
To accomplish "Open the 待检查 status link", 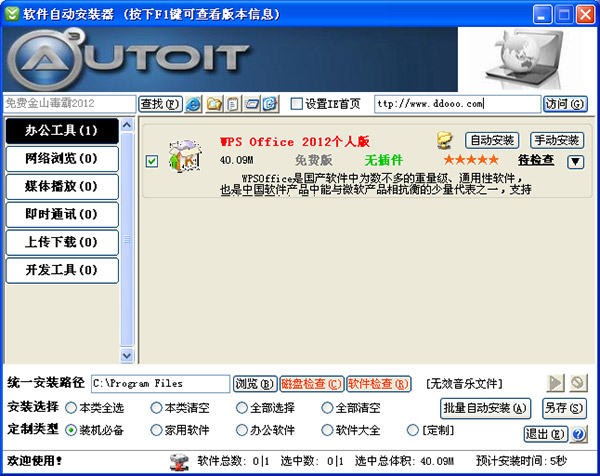I will [x=536, y=160].
